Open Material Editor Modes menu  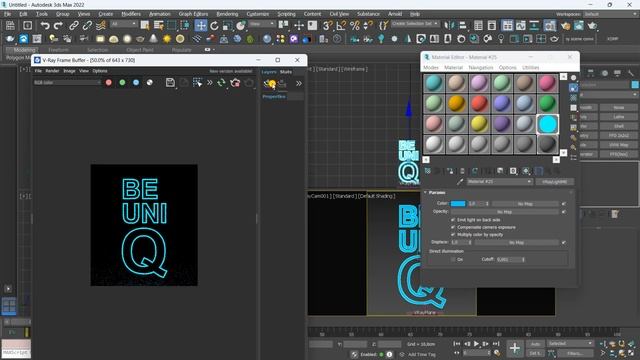pos(431,67)
